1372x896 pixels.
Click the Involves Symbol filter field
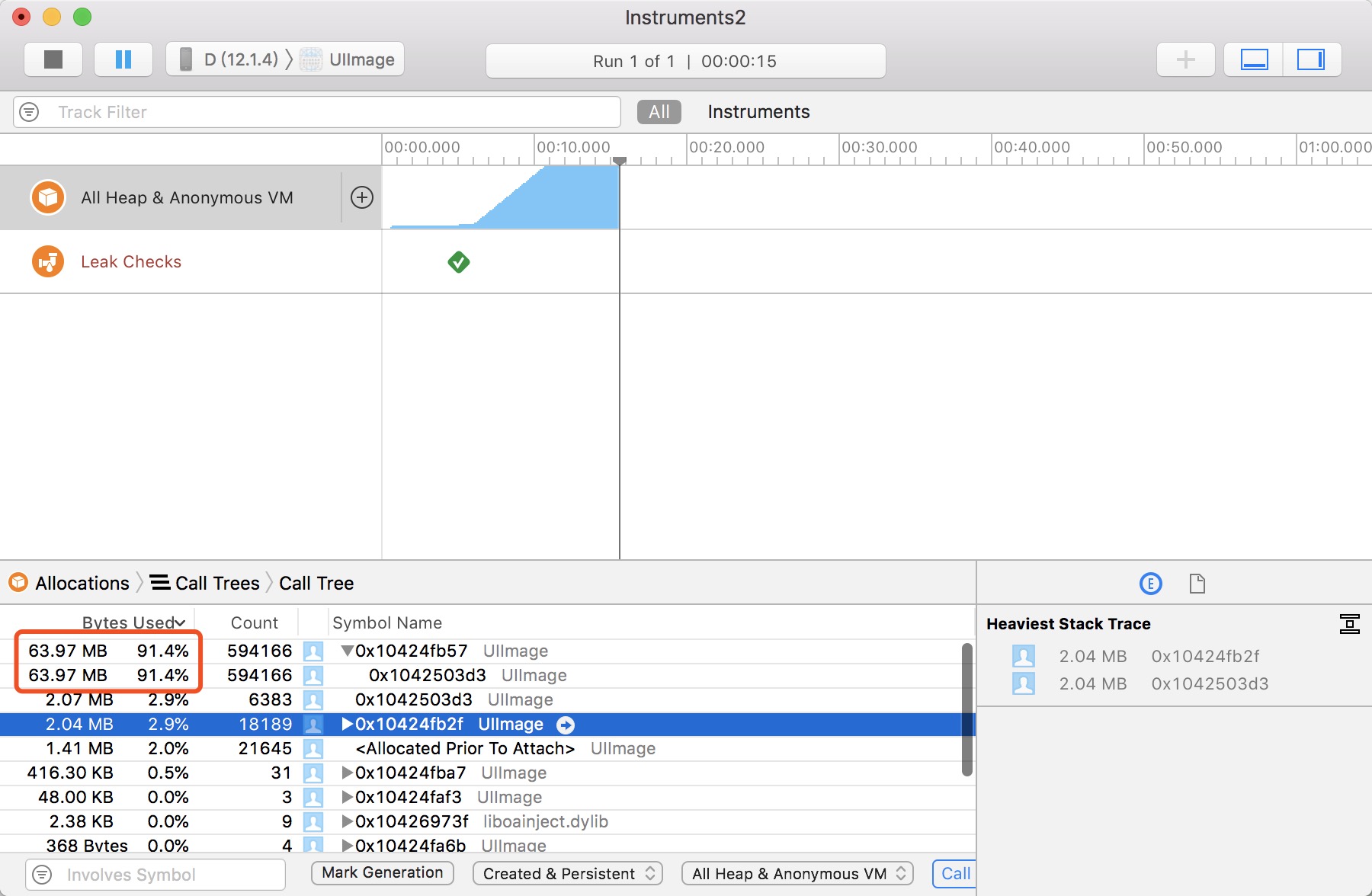click(155, 874)
